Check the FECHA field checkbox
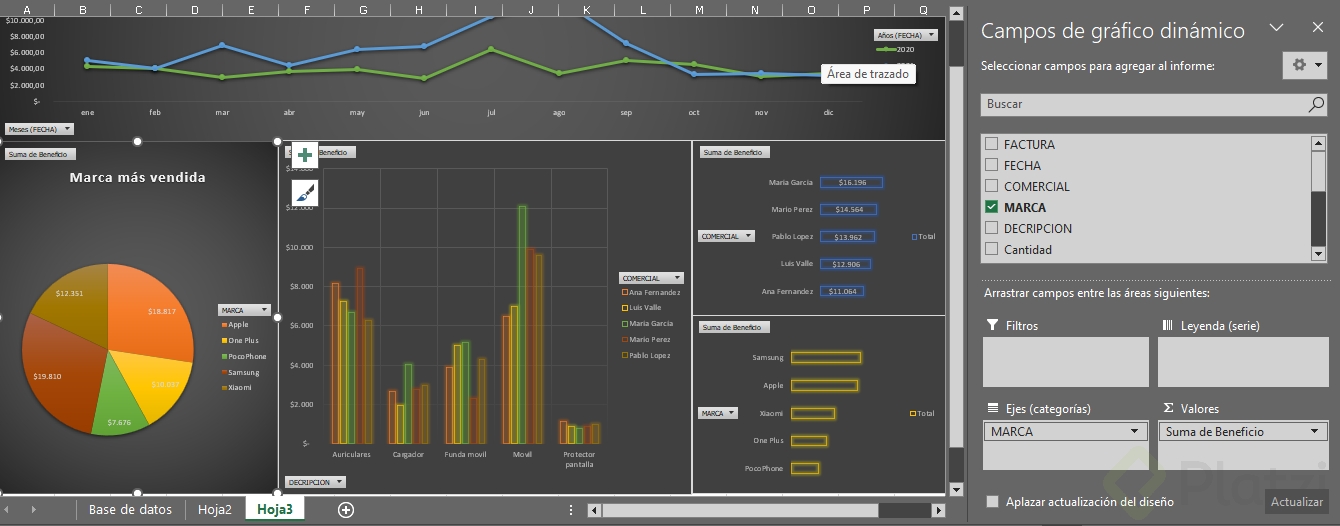The width and height of the screenshot is (1340, 526). (x=992, y=165)
